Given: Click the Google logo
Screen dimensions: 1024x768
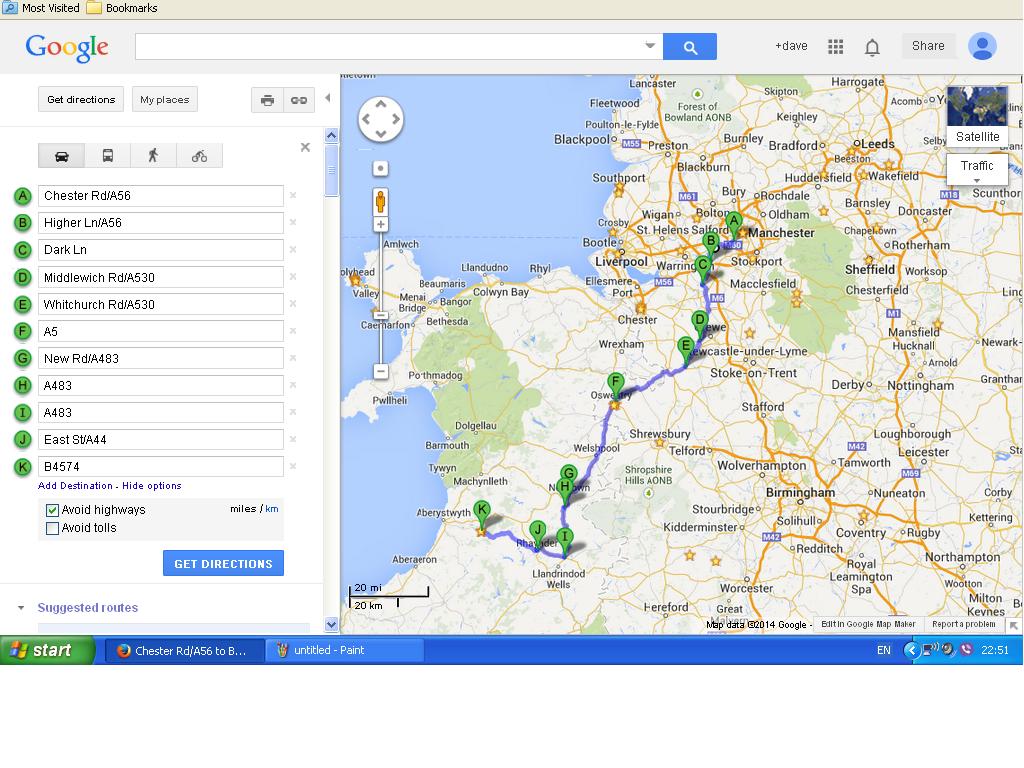Looking at the screenshot, I should tap(67, 48).
